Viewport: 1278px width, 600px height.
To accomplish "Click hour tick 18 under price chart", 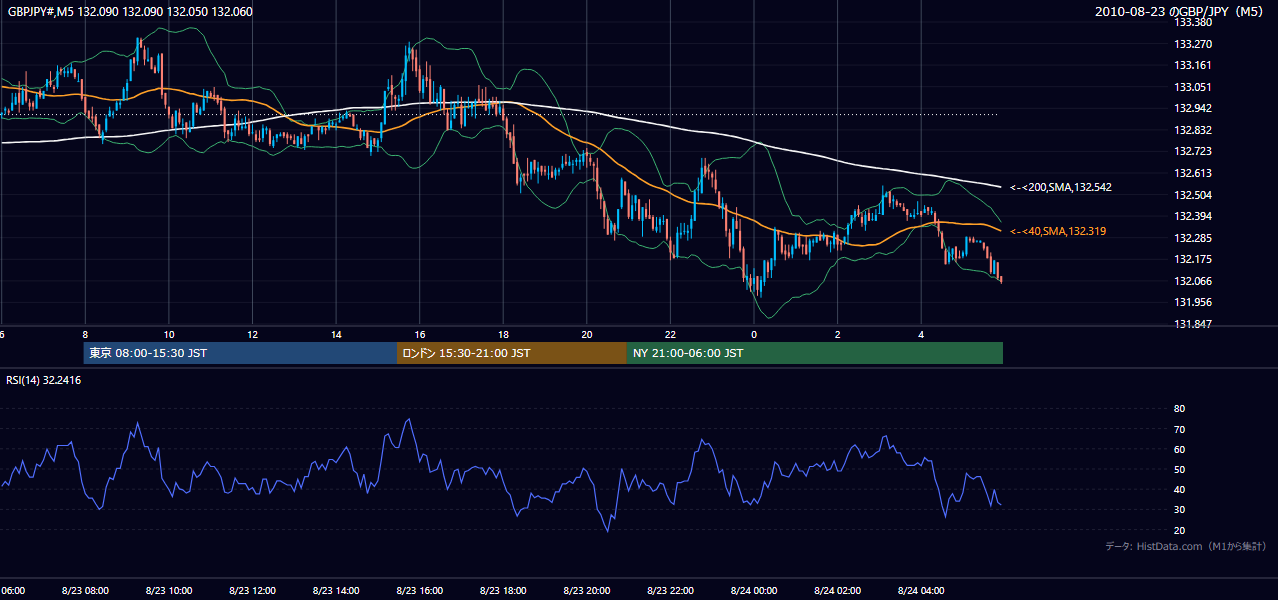I will 504,335.
